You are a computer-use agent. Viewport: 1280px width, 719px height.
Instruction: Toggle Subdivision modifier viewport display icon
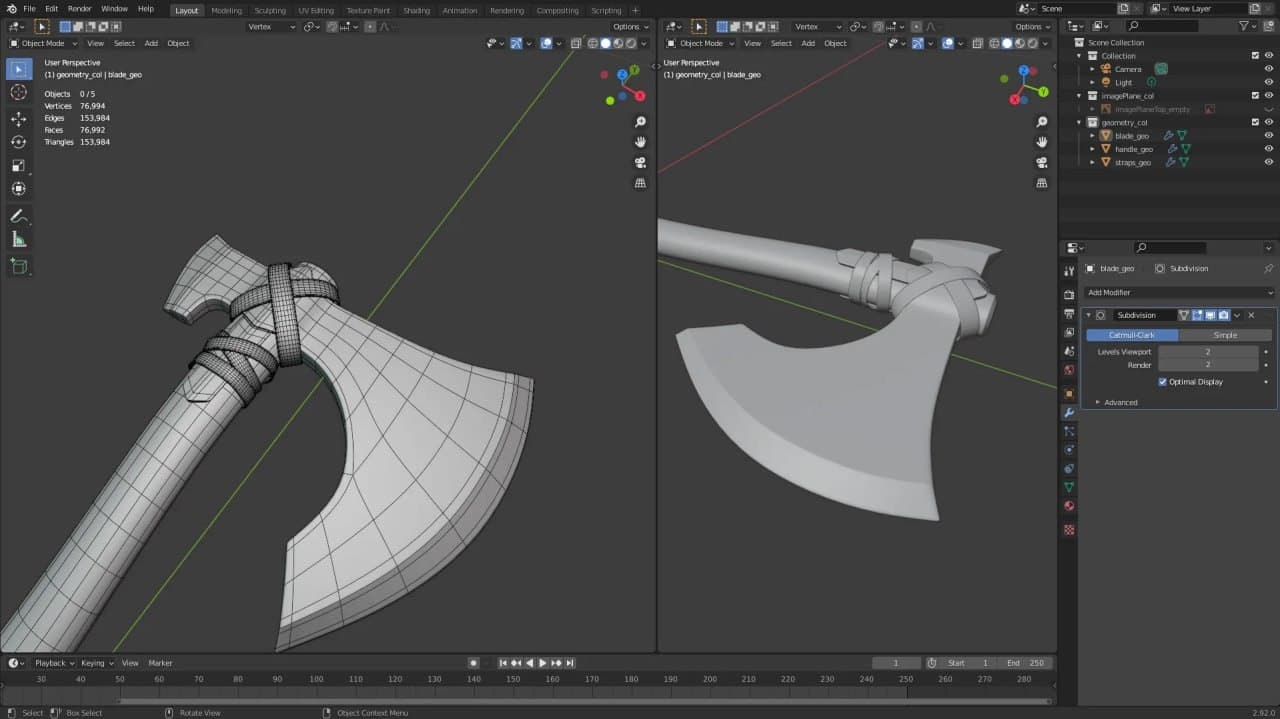1210,315
